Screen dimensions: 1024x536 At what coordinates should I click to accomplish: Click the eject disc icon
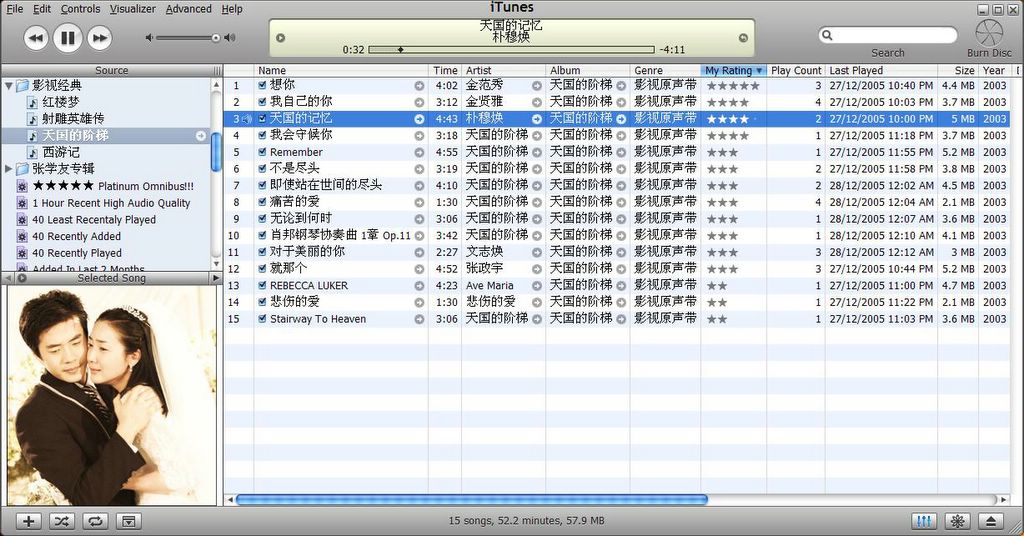point(991,521)
